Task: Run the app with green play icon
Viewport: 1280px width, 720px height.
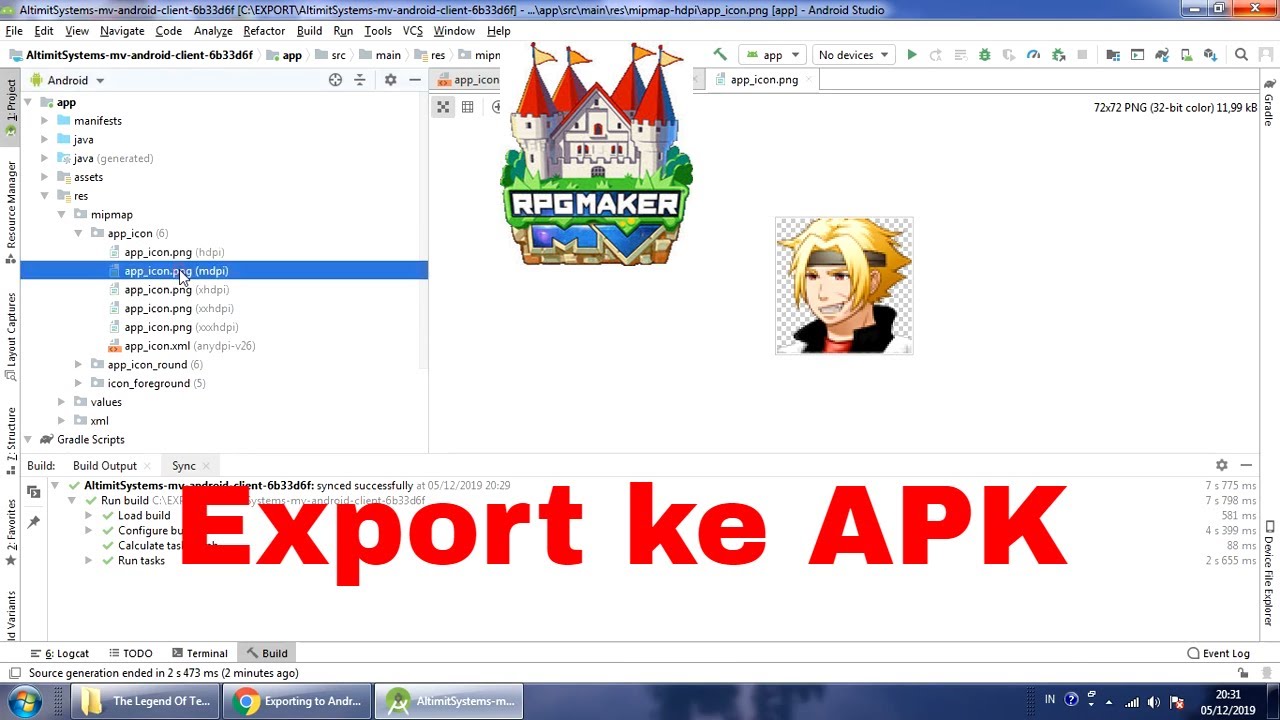Action: pyautogui.click(x=912, y=55)
